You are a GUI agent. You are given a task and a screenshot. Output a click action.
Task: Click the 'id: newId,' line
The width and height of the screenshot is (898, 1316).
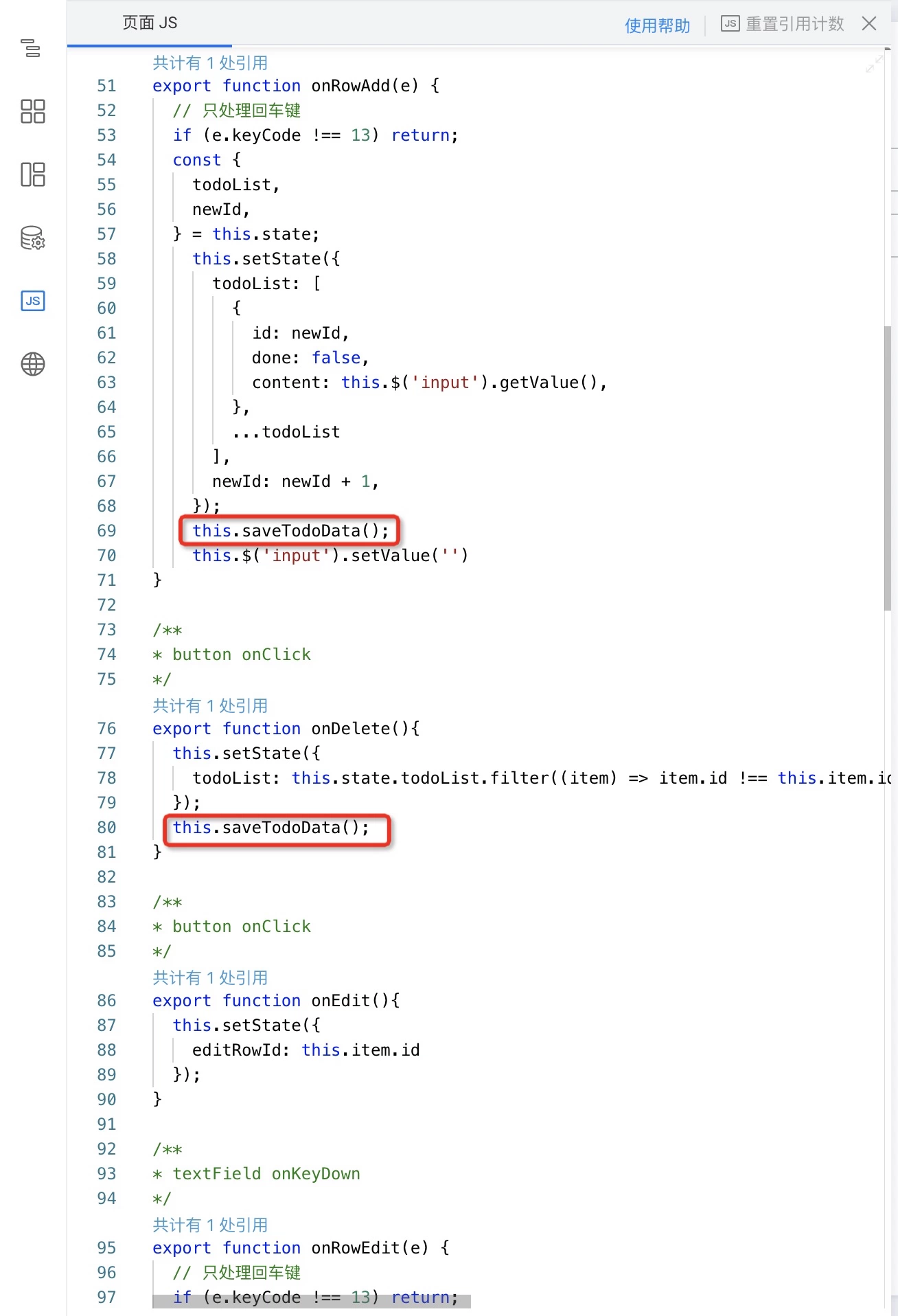tap(301, 333)
